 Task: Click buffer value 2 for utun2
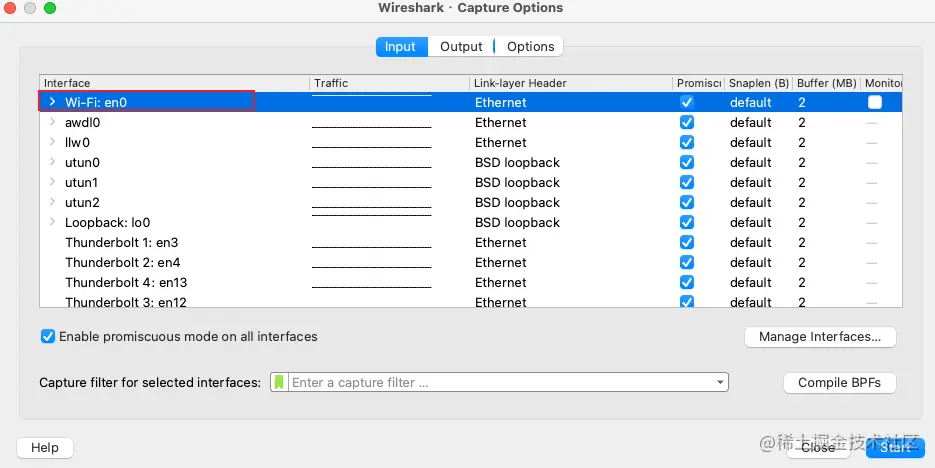coord(801,203)
